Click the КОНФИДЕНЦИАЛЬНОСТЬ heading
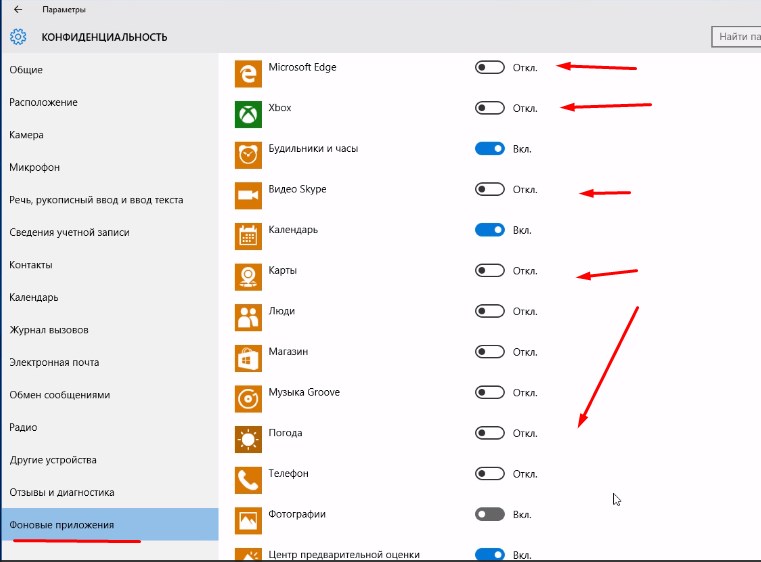 pos(104,37)
